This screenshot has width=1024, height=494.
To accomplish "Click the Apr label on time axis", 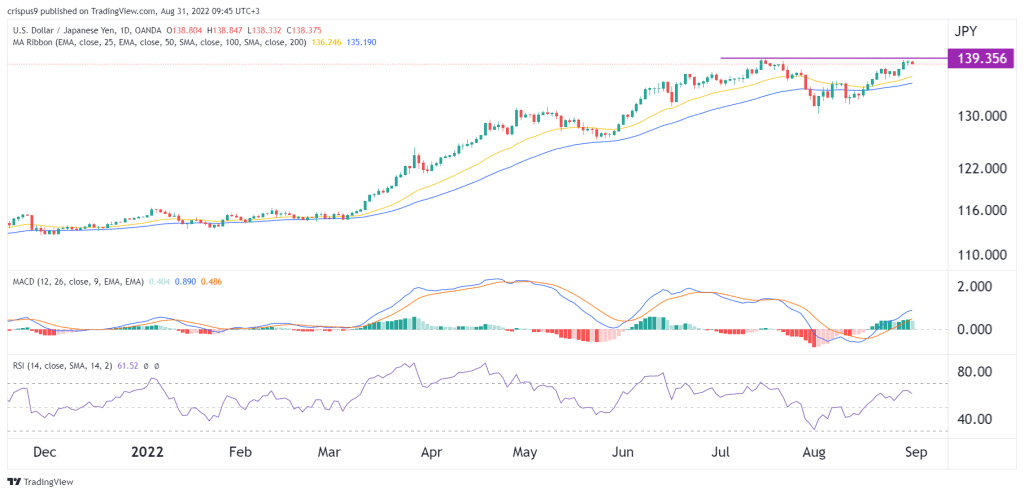I will point(432,452).
